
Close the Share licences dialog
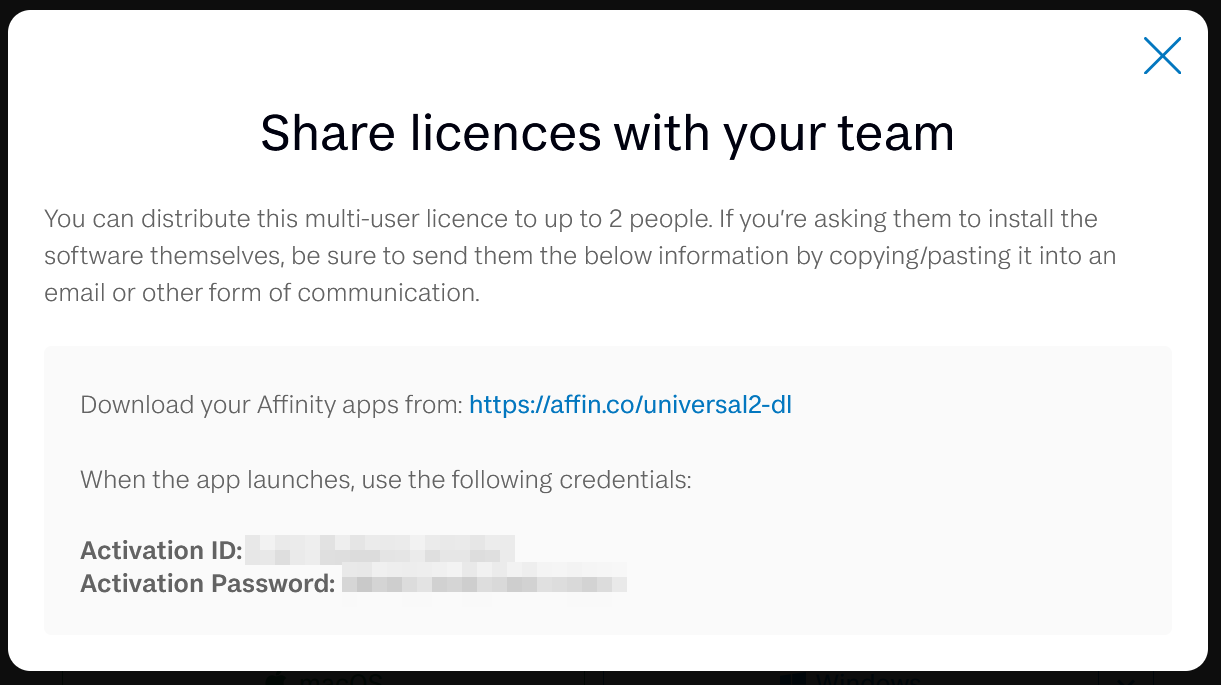(x=1162, y=56)
